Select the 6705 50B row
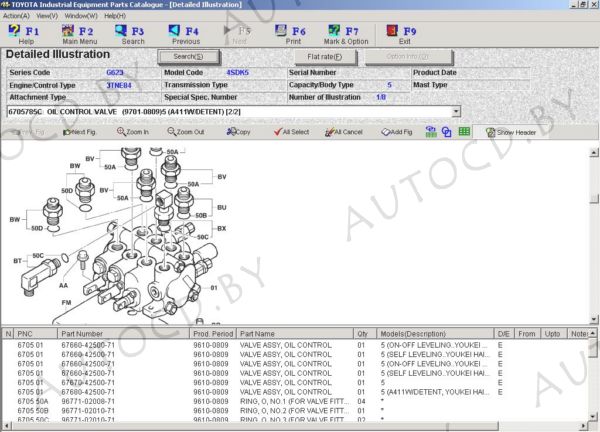The width and height of the screenshot is (600, 432). coord(295,411)
